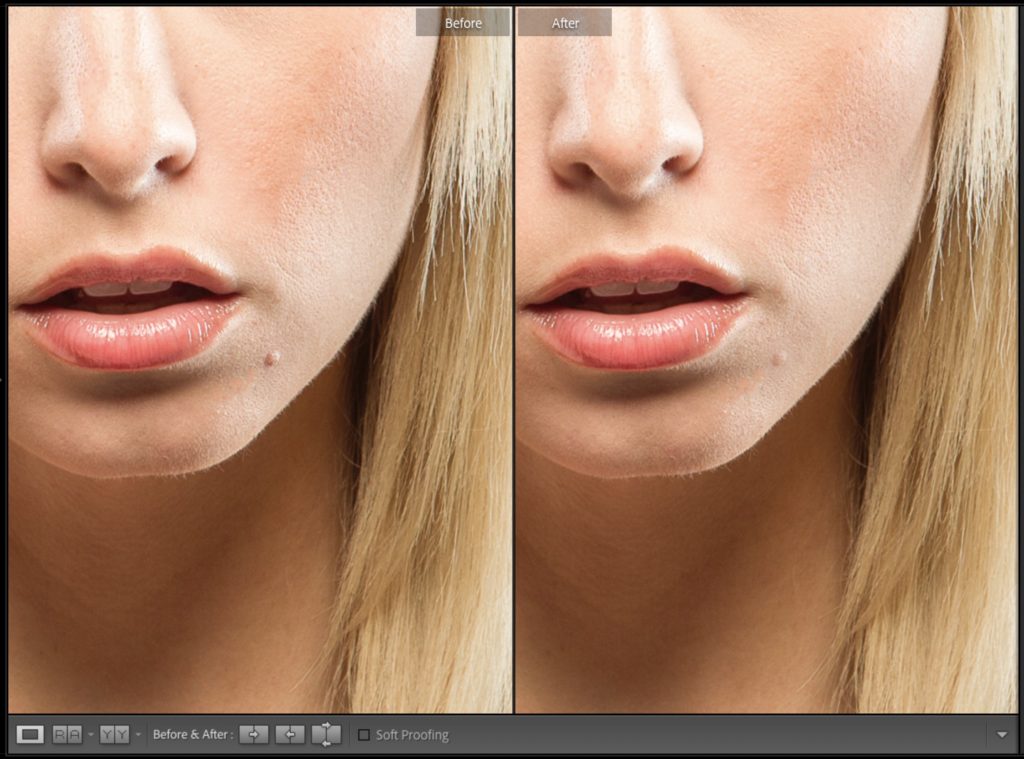Toggle the Before/After Y|Y view button
Viewport: 1024px width, 759px height.
click(x=114, y=734)
